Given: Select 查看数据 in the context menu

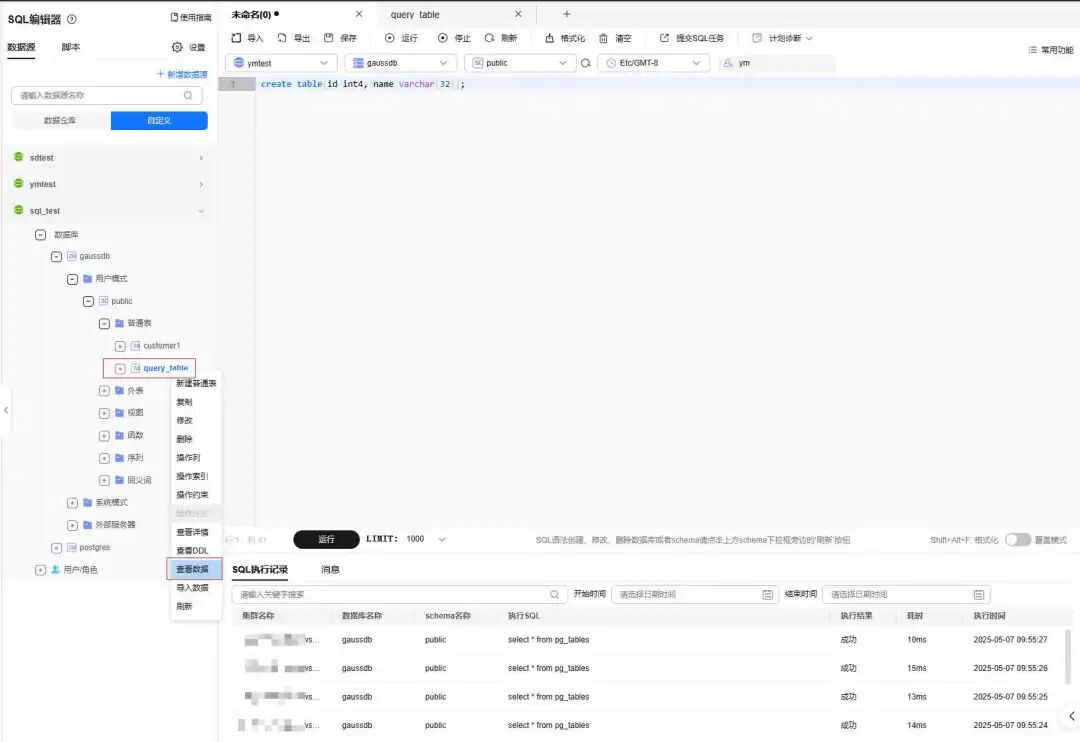Looking at the screenshot, I should click(194, 569).
